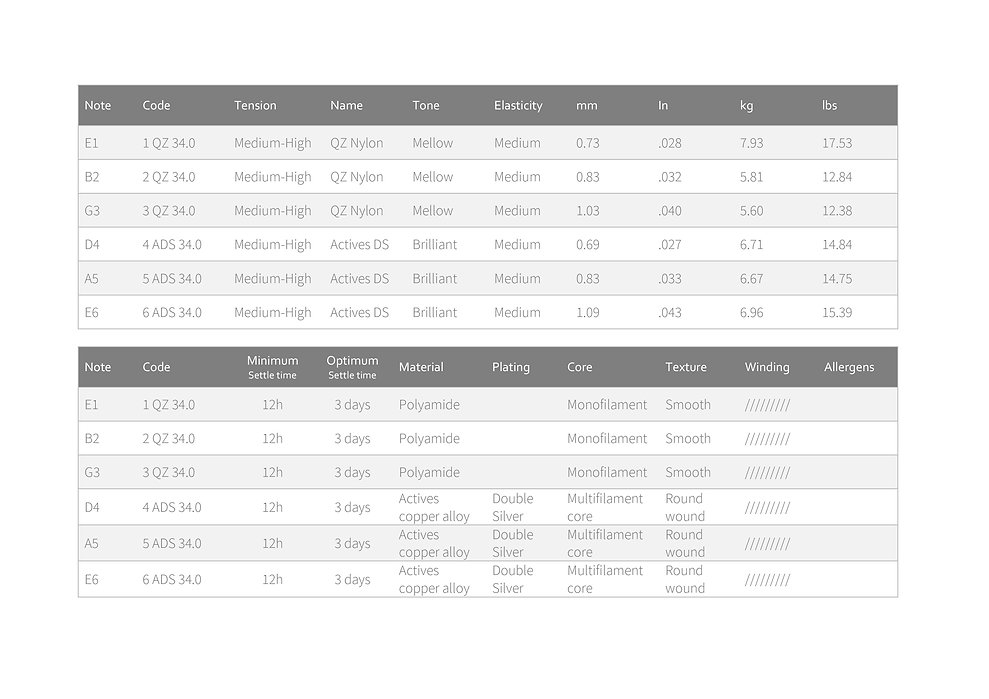Image resolution: width=989 pixels, height=699 pixels.
Task: Select the Allergens column header
Action: click(x=848, y=367)
